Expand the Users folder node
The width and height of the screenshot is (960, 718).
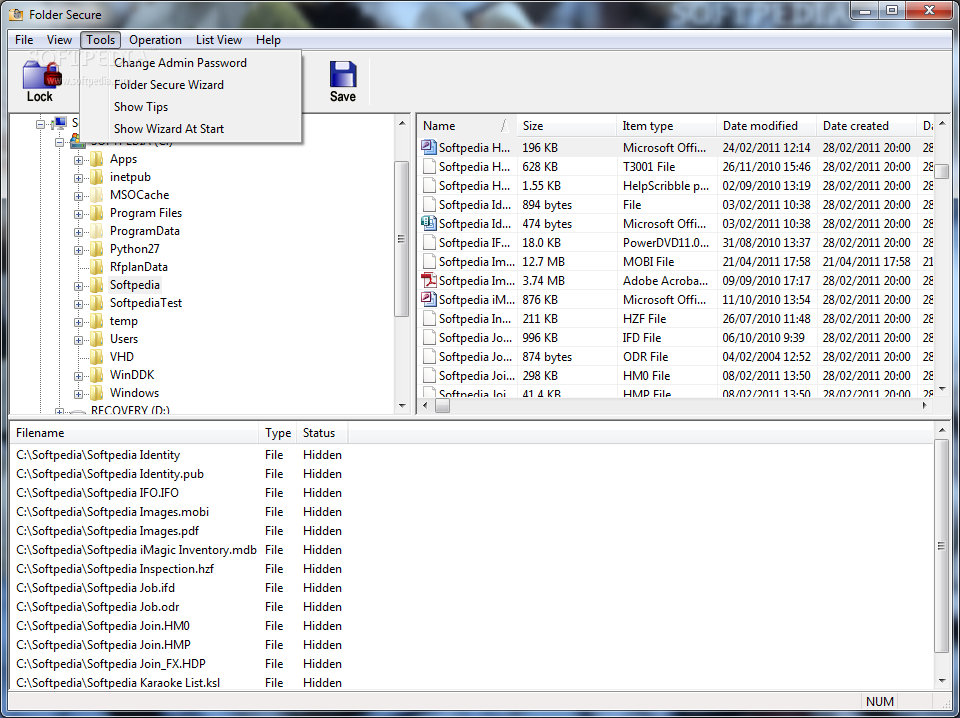click(x=78, y=340)
